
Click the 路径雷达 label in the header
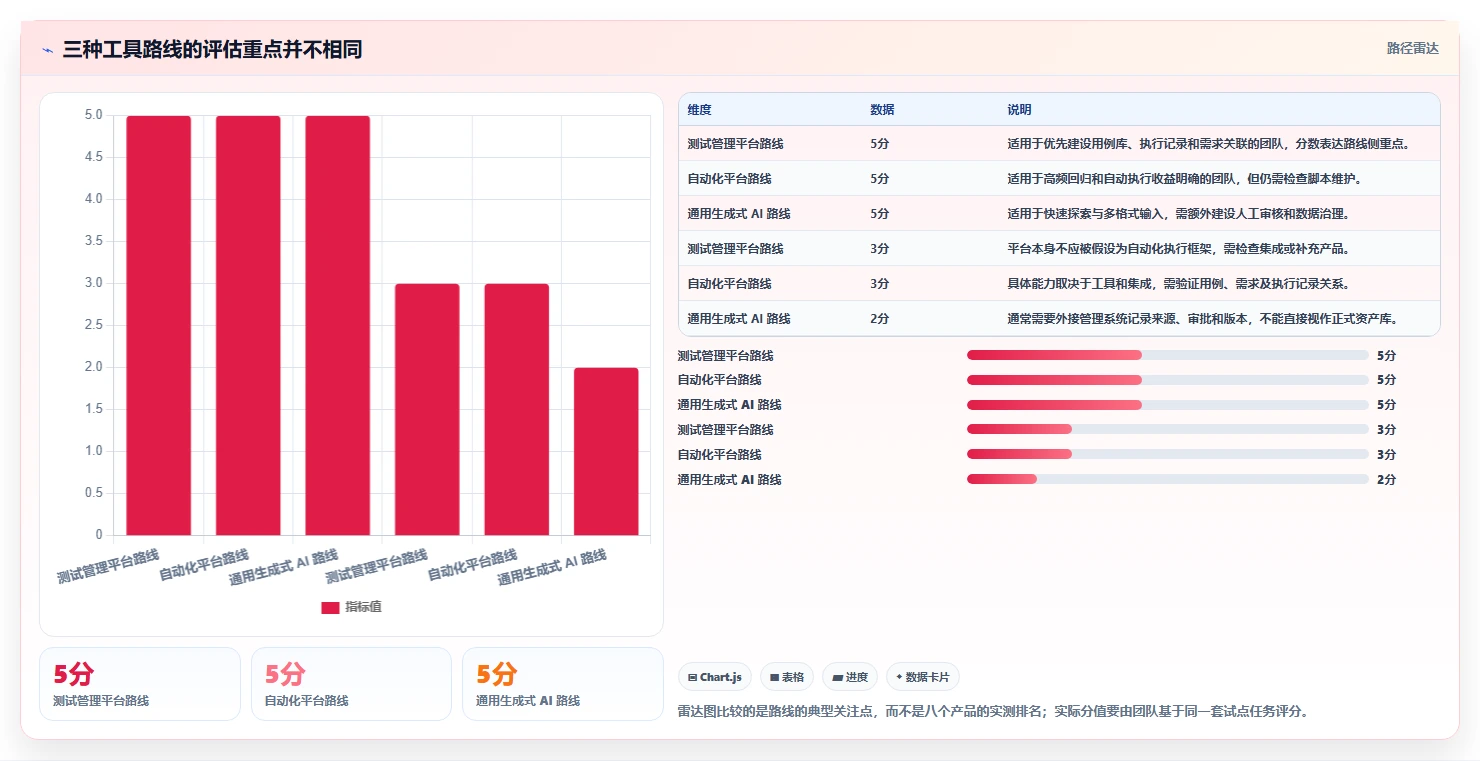click(x=1412, y=48)
